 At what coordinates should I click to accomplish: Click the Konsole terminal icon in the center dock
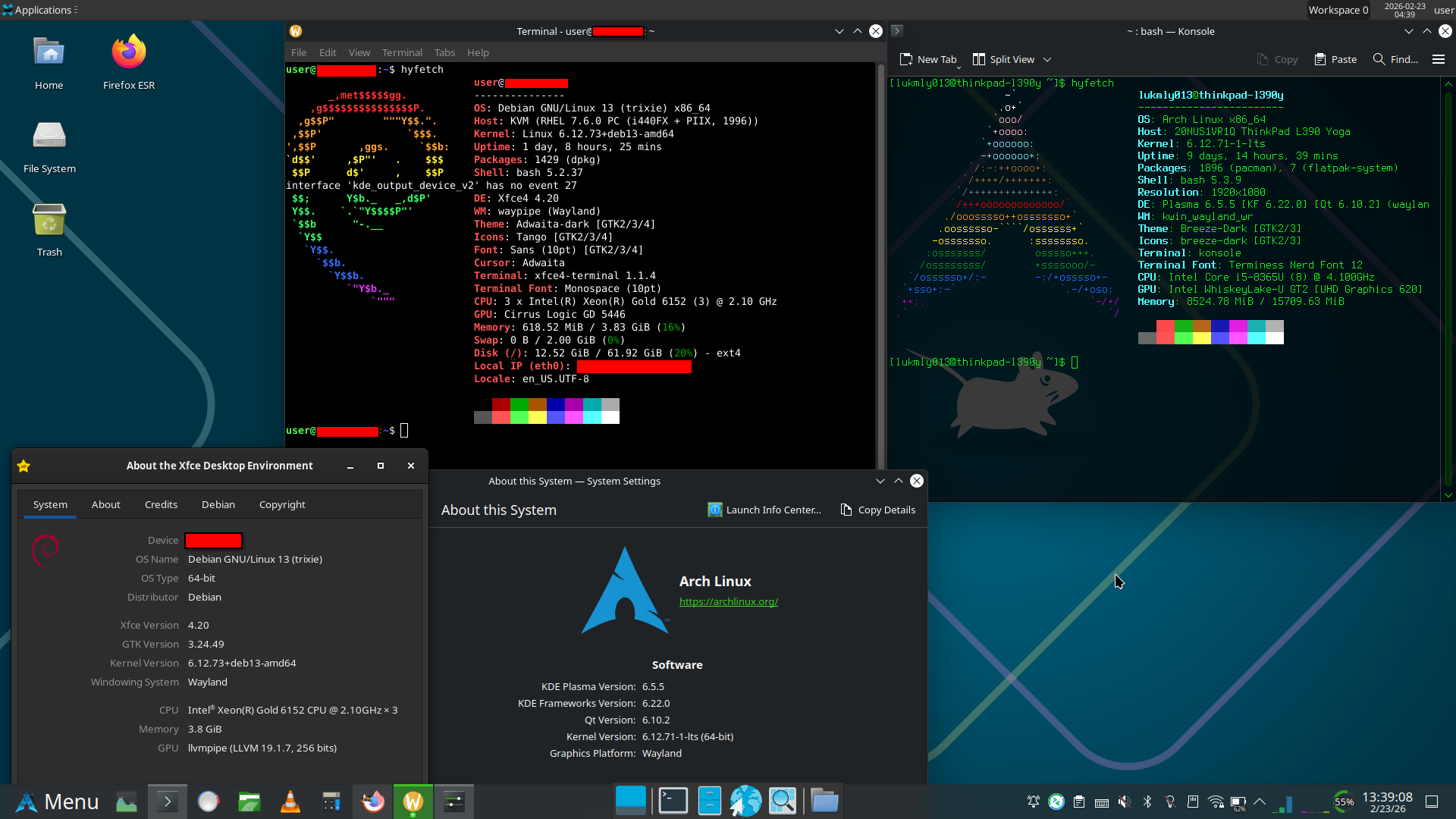[673, 802]
